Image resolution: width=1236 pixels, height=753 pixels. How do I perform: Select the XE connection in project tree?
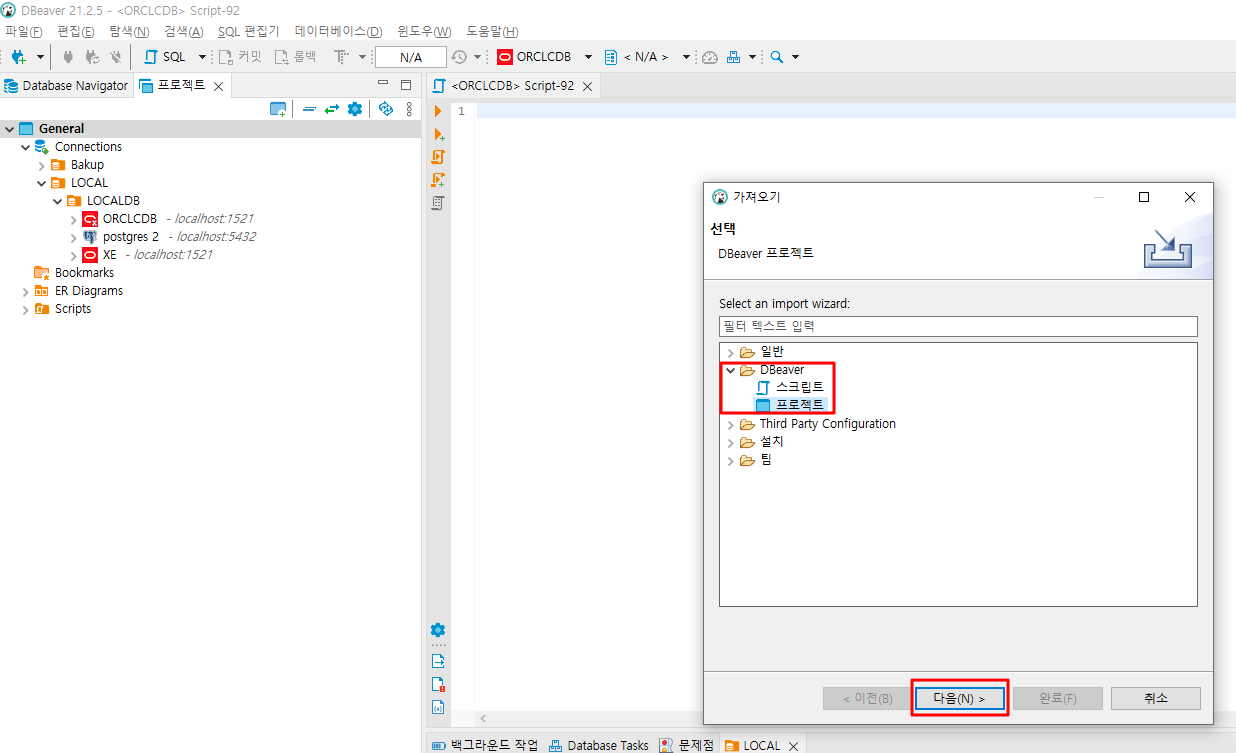(109, 255)
